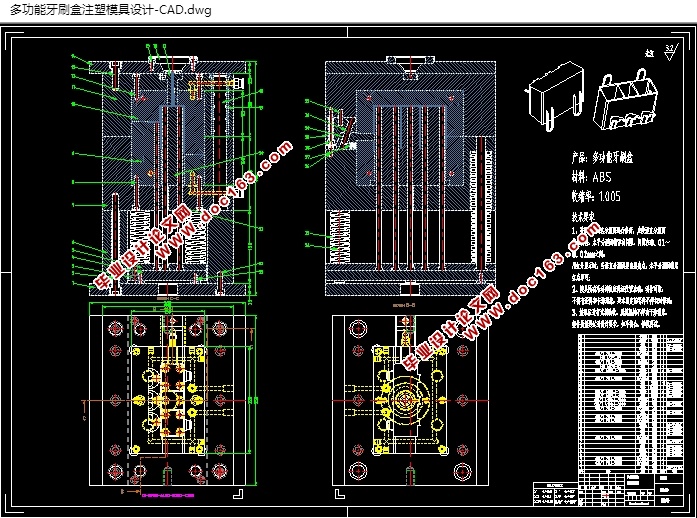Select the concentric circles in the right plan view

click(x=406, y=398)
